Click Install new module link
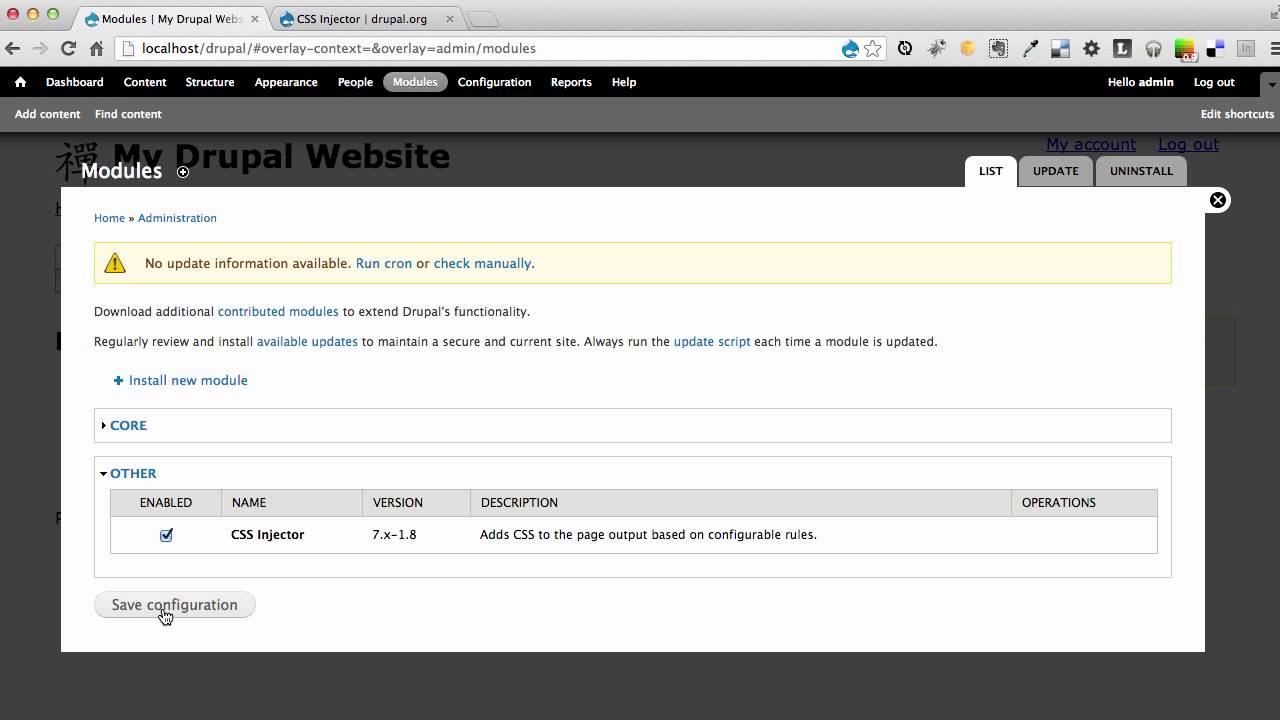This screenshot has height=720, width=1280. [188, 380]
